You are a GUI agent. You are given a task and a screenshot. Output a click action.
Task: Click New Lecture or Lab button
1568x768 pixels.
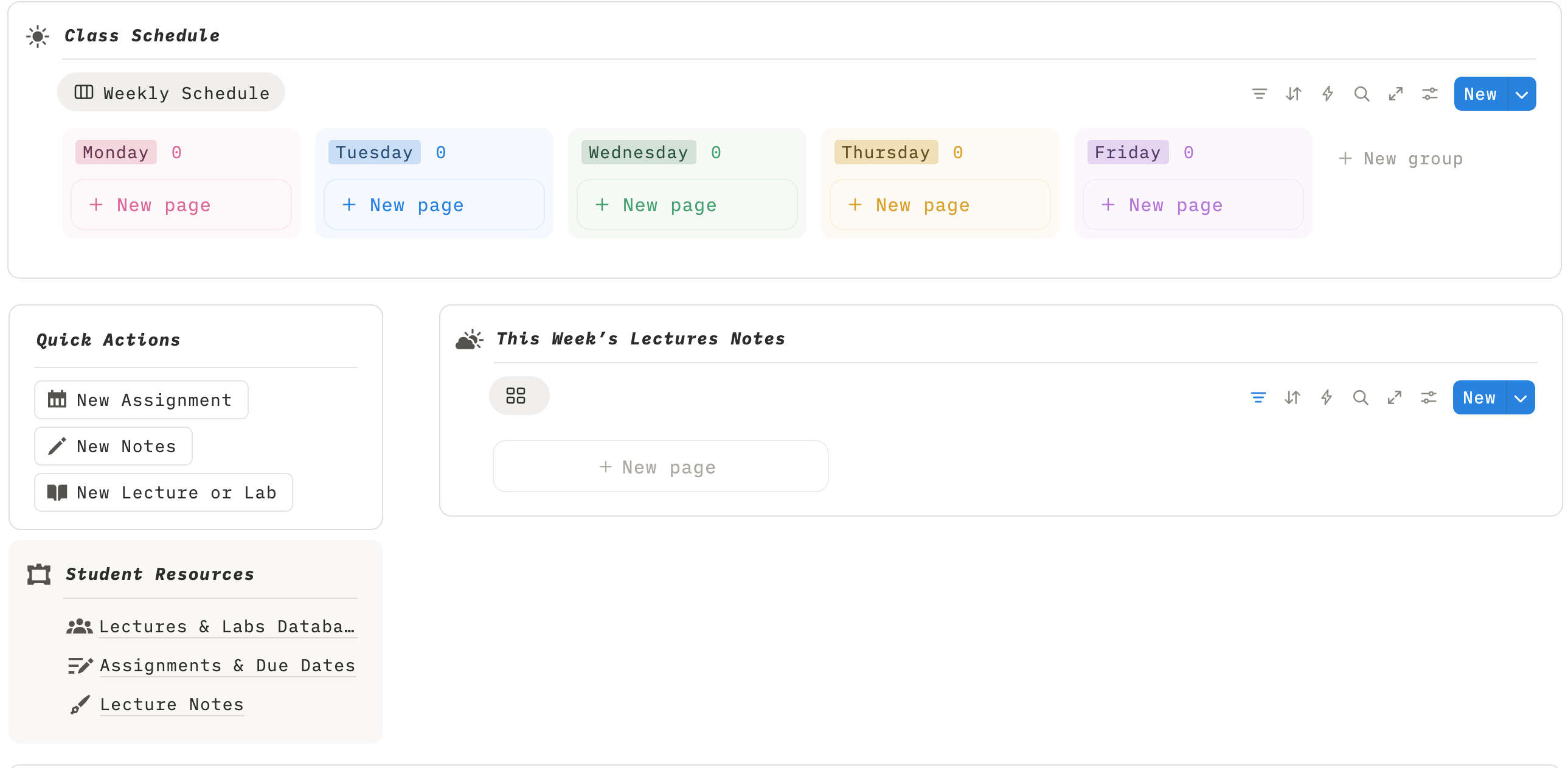click(x=162, y=492)
